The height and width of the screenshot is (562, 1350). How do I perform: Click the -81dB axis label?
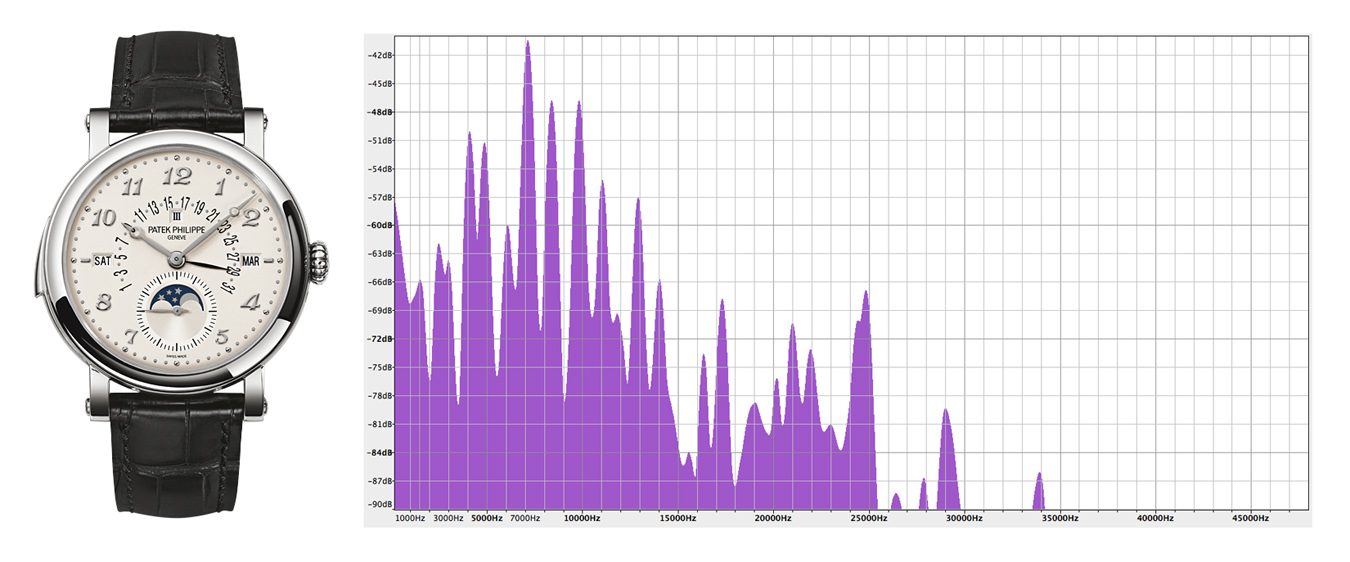(x=379, y=424)
